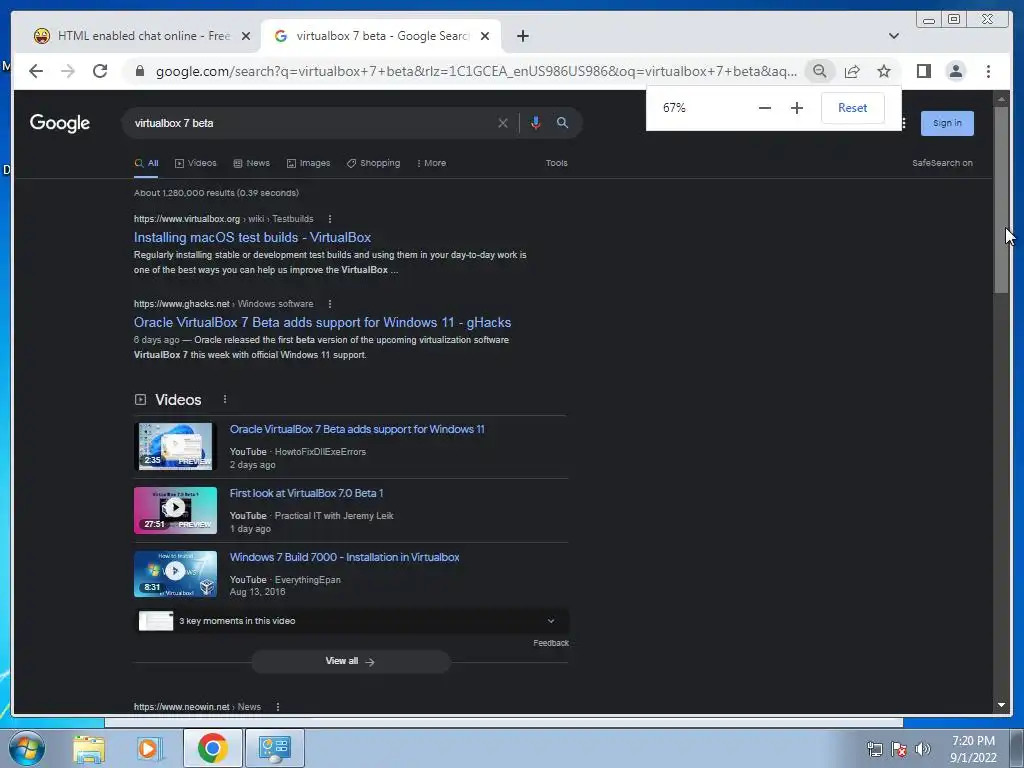This screenshot has width=1024, height=768.
Task: Open the Action Center flag tray icon
Action: [x=899, y=749]
